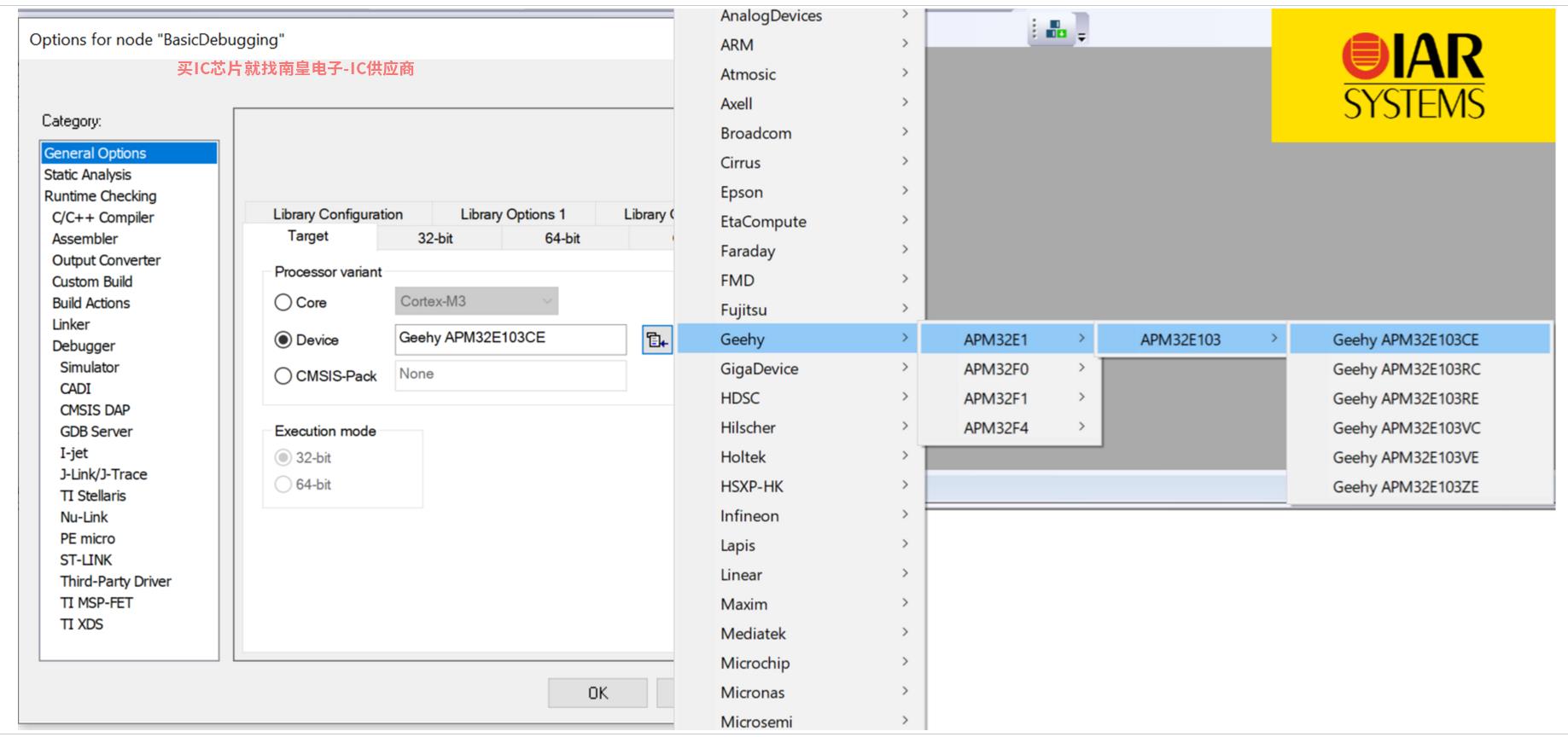Choose Geehy APM32E103VE device
The image size is (1568, 737).
click(x=1419, y=457)
